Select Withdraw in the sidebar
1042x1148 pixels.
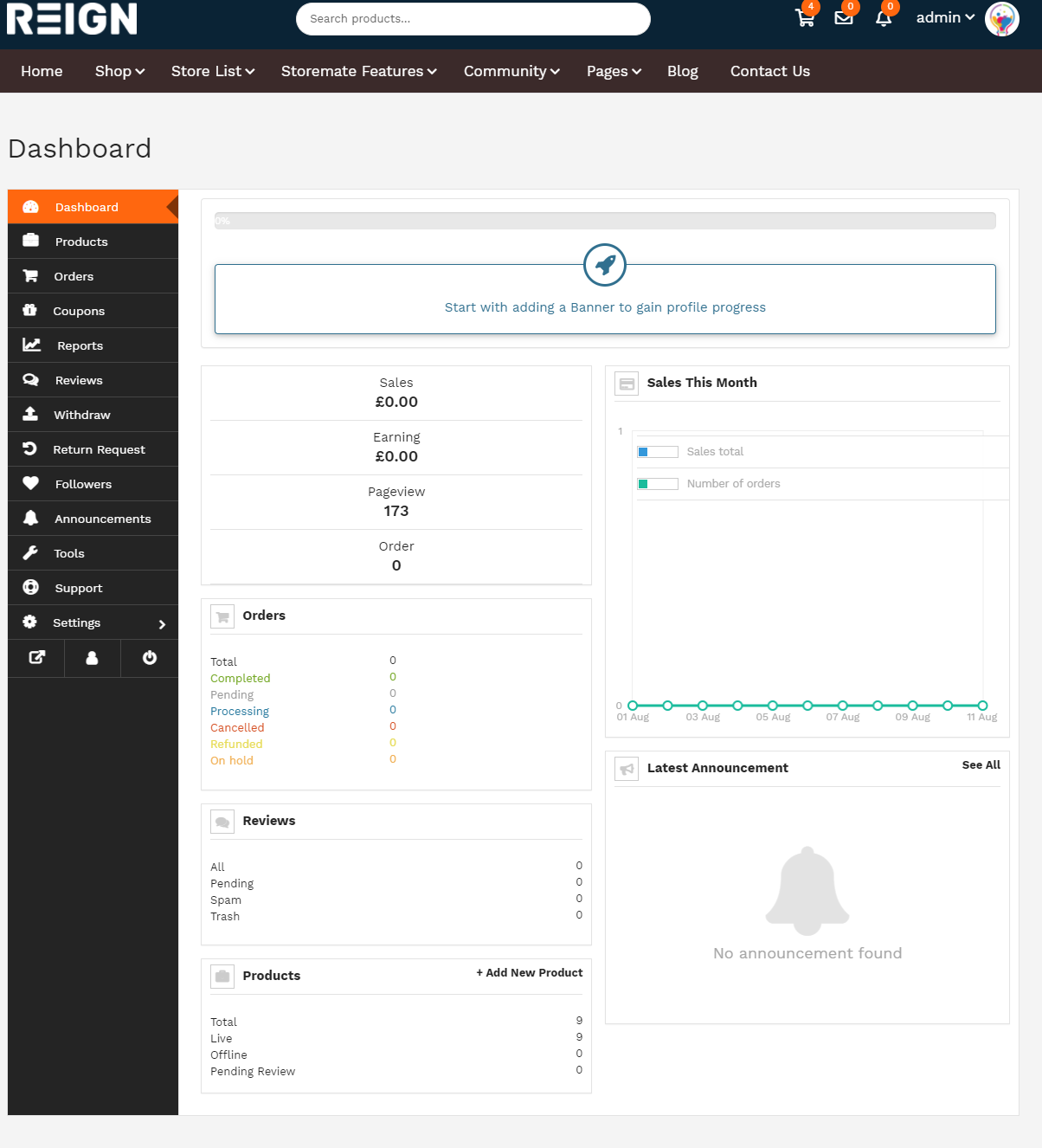93,415
